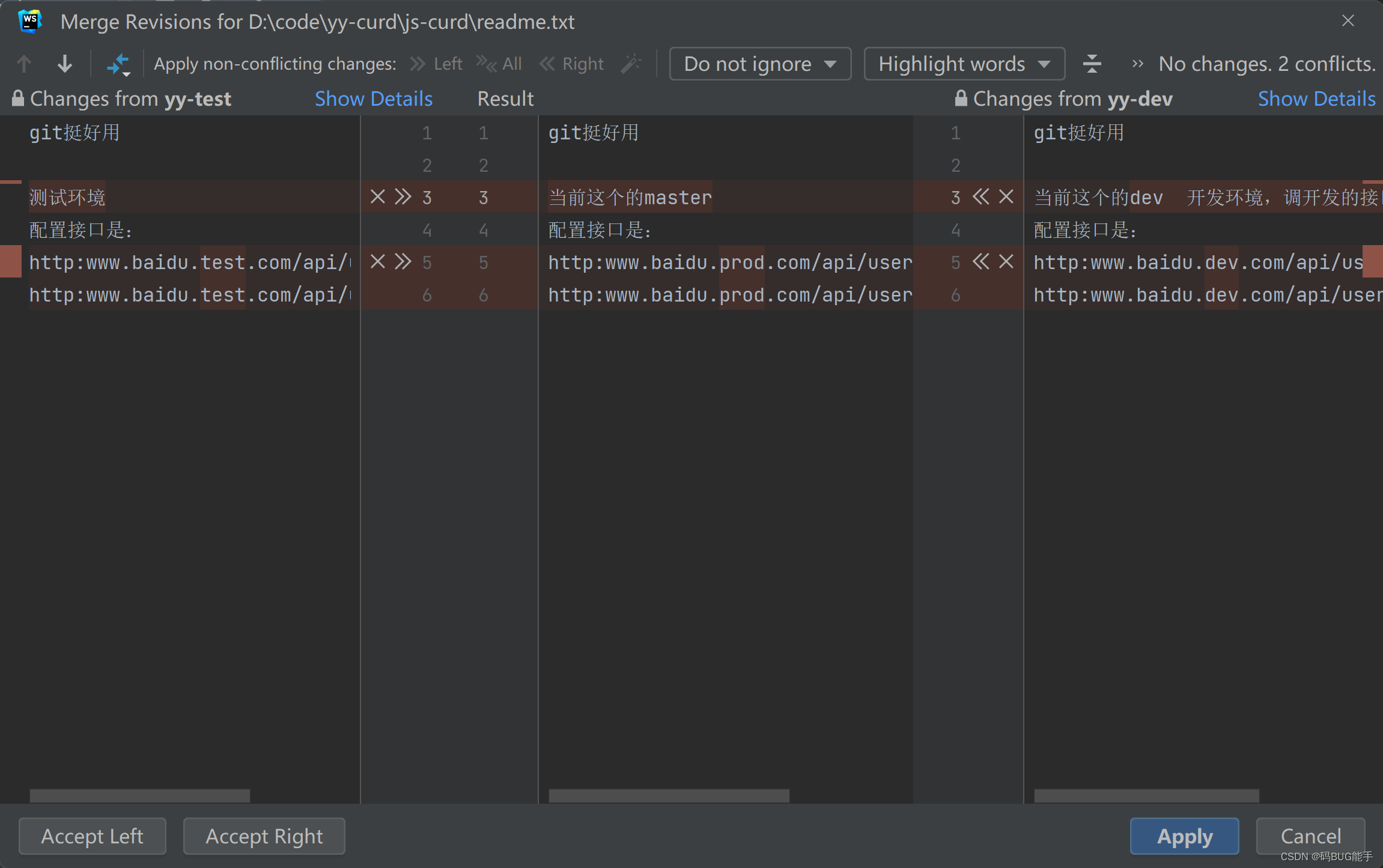Collapse unchanged fragments via toolbar icon

tap(1092, 63)
